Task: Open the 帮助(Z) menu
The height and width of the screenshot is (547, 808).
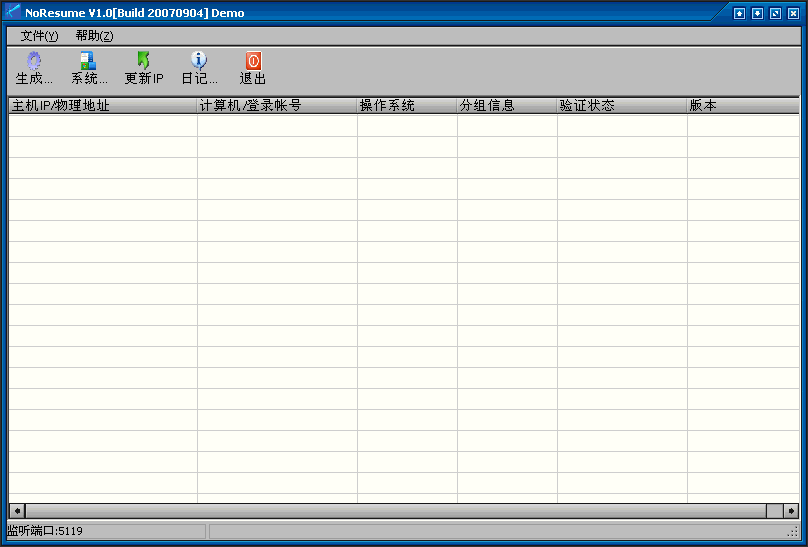Action: point(94,36)
